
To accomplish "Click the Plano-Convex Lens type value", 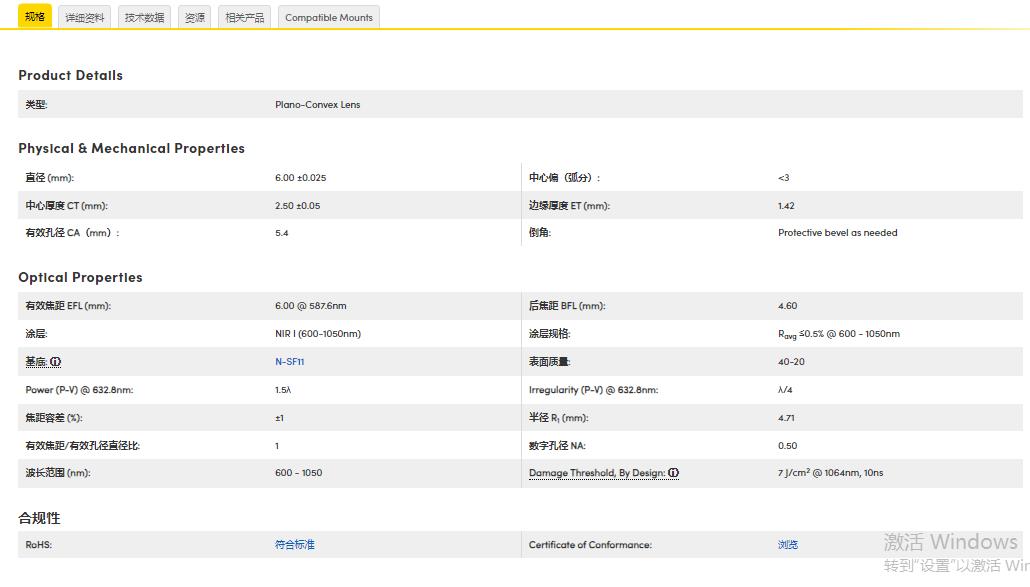I will point(317,105).
